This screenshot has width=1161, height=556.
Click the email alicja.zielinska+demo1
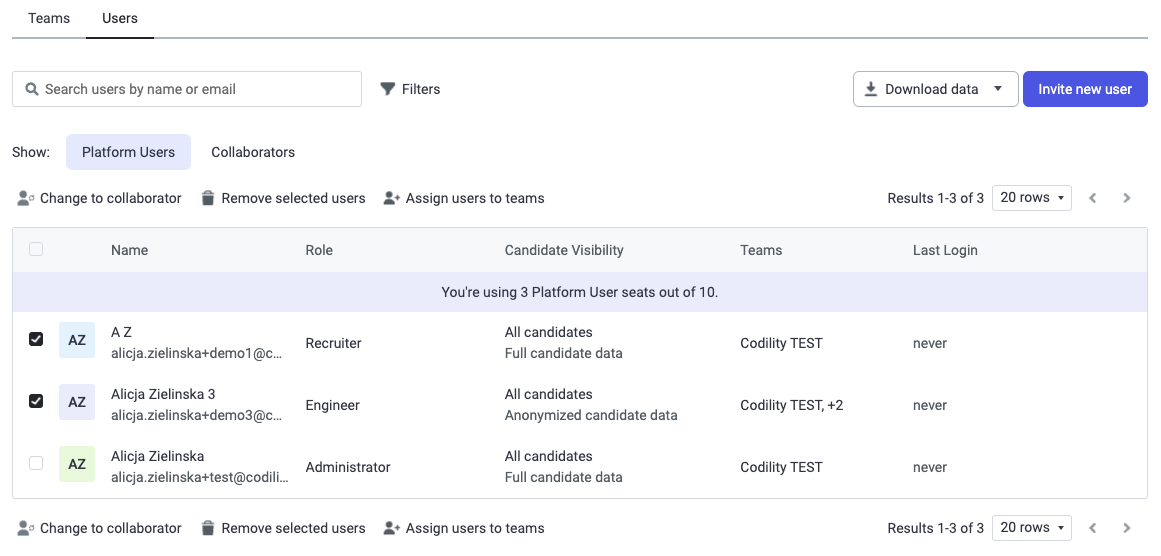(x=197, y=354)
